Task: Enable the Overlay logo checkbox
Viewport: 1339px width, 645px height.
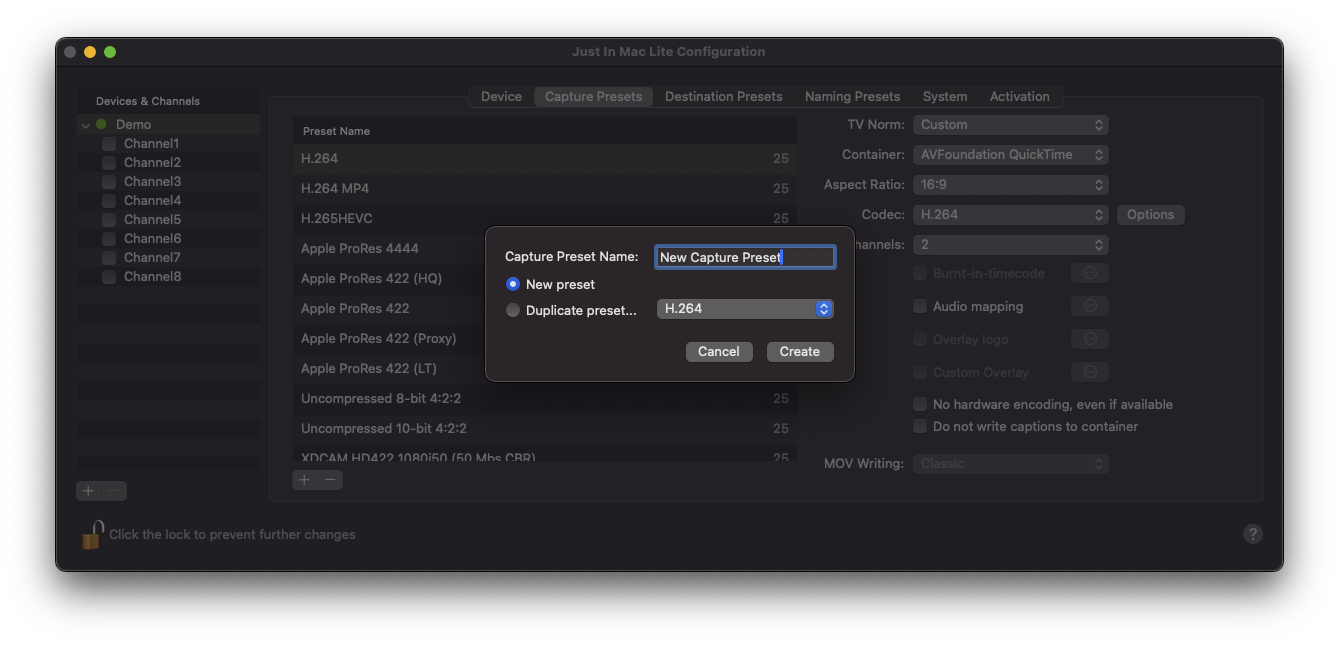Action: 920,339
